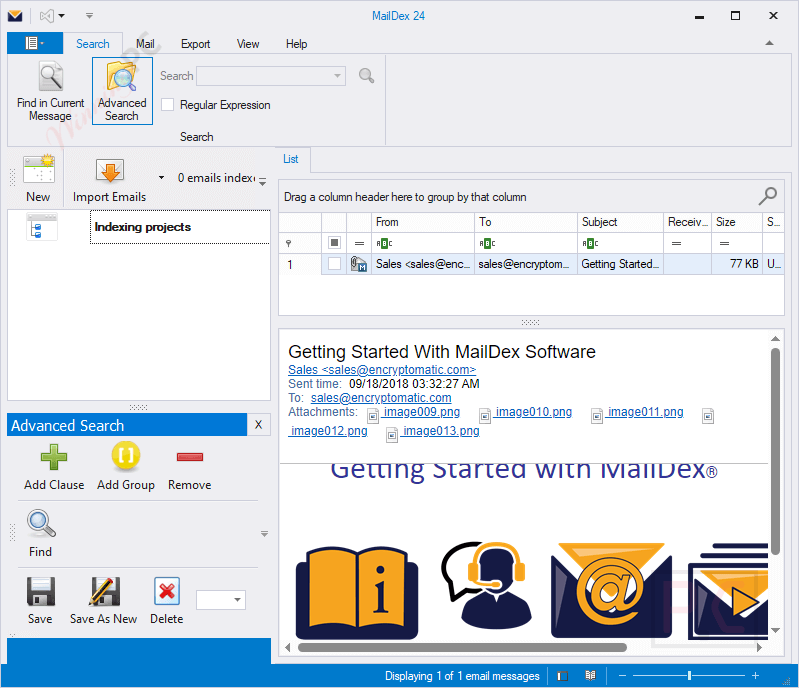Viewport: 799px width, 688px height.
Task: Open the From column filter operator
Action: 384,244
